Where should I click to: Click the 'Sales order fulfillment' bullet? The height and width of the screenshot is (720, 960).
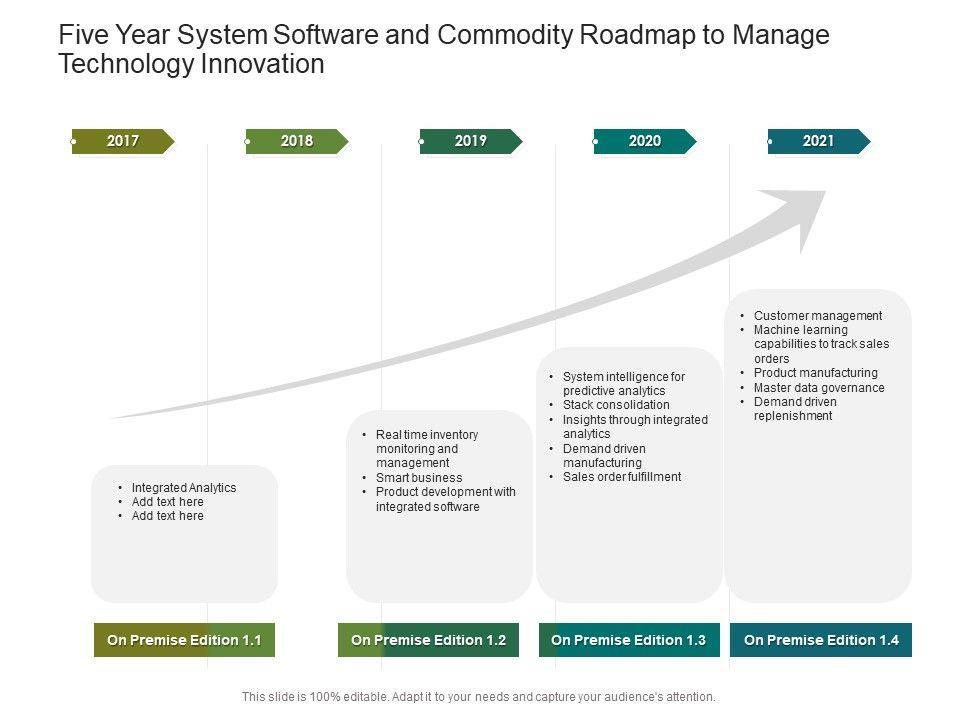[621, 477]
